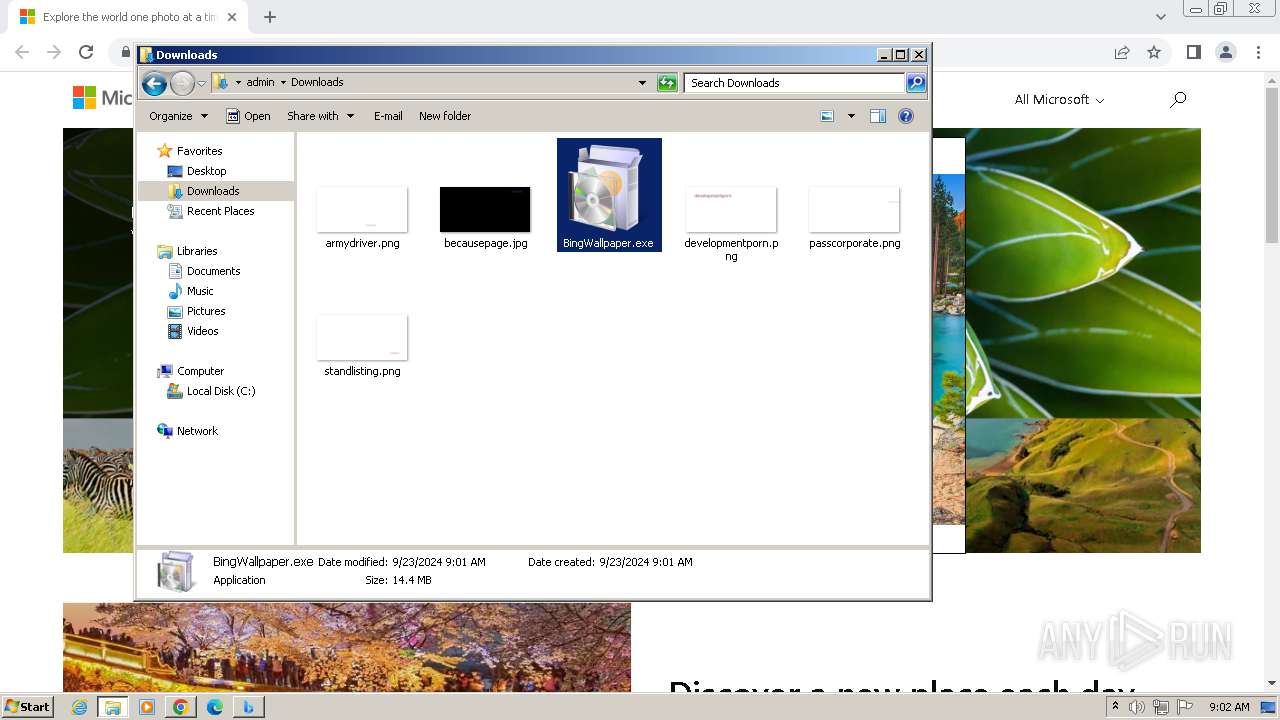Image resolution: width=1280 pixels, height=720 pixels.
Task: Click admin in the address breadcrumb
Action: (260, 83)
